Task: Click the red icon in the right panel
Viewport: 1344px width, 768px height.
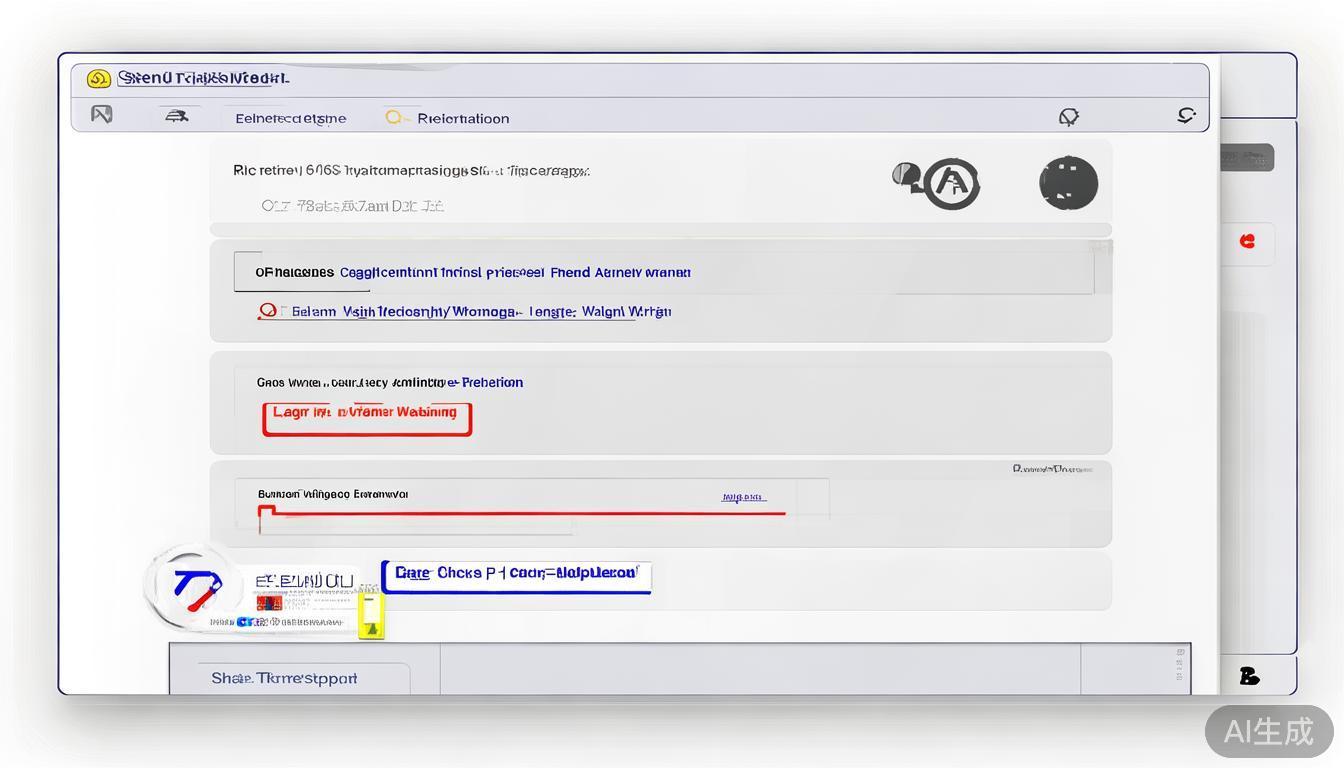Action: coord(1247,241)
